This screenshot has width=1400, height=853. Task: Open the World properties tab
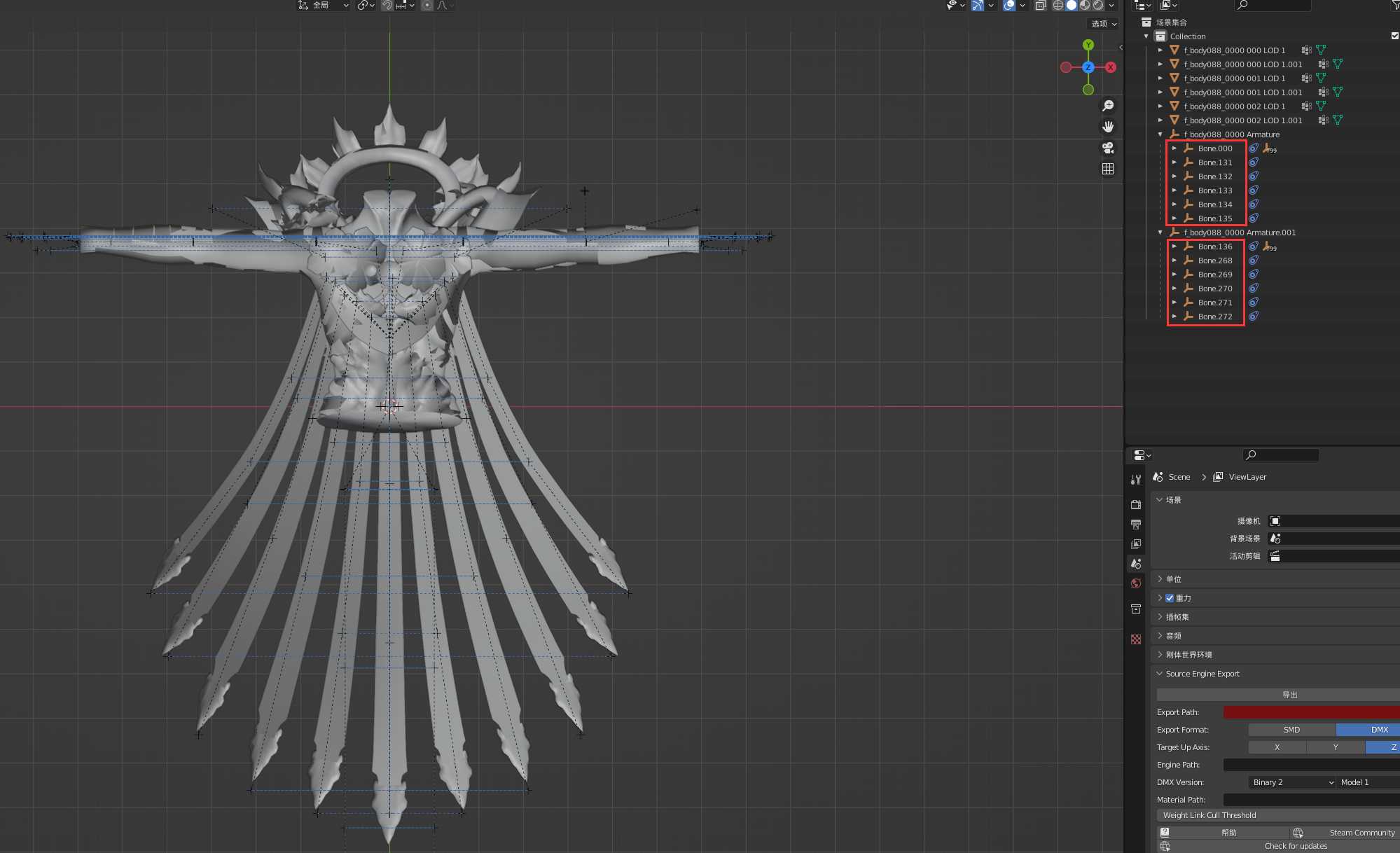tap(1136, 583)
